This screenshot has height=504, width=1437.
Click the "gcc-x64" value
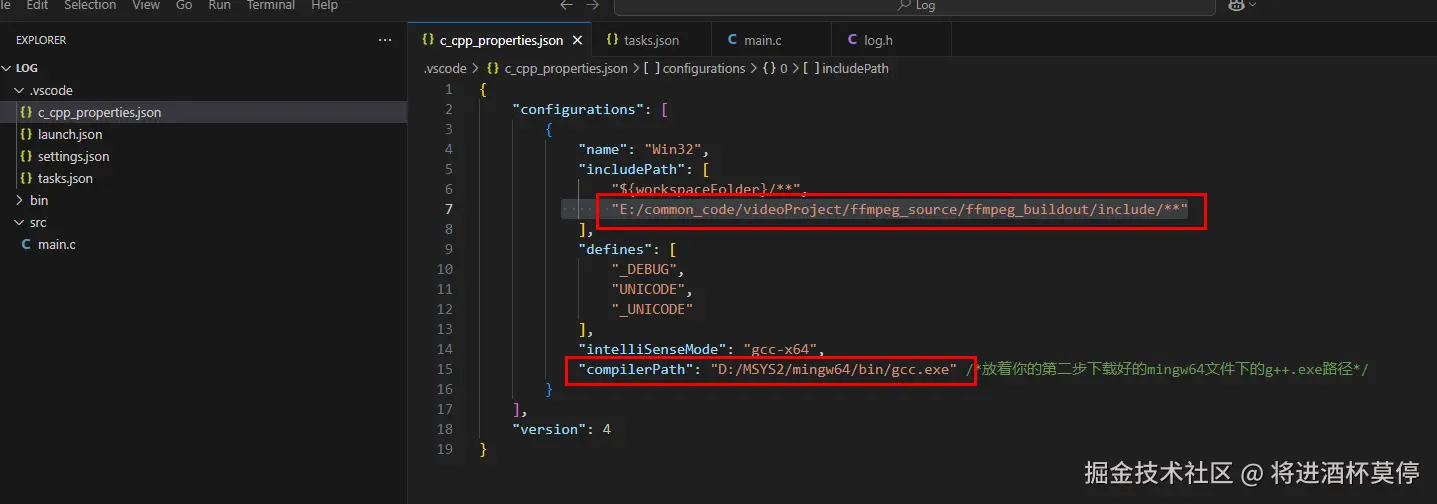[x=781, y=349]
